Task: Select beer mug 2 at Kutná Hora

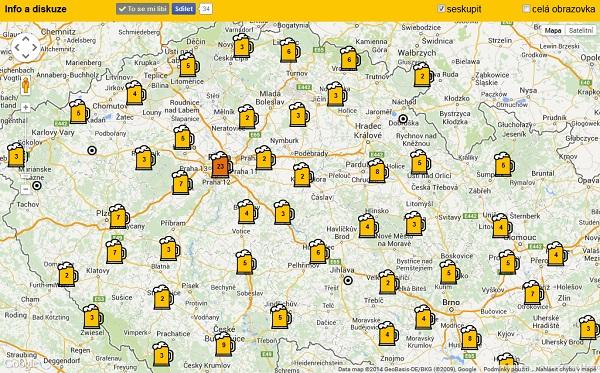Action: tap(303, 175)
